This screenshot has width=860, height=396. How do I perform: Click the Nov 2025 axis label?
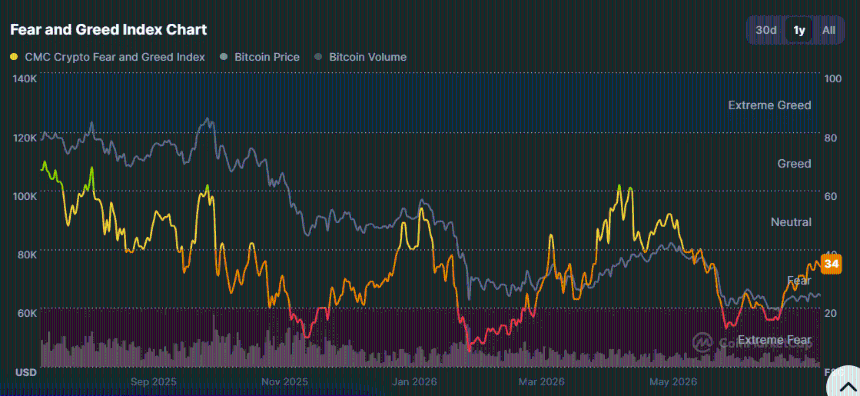286,381
